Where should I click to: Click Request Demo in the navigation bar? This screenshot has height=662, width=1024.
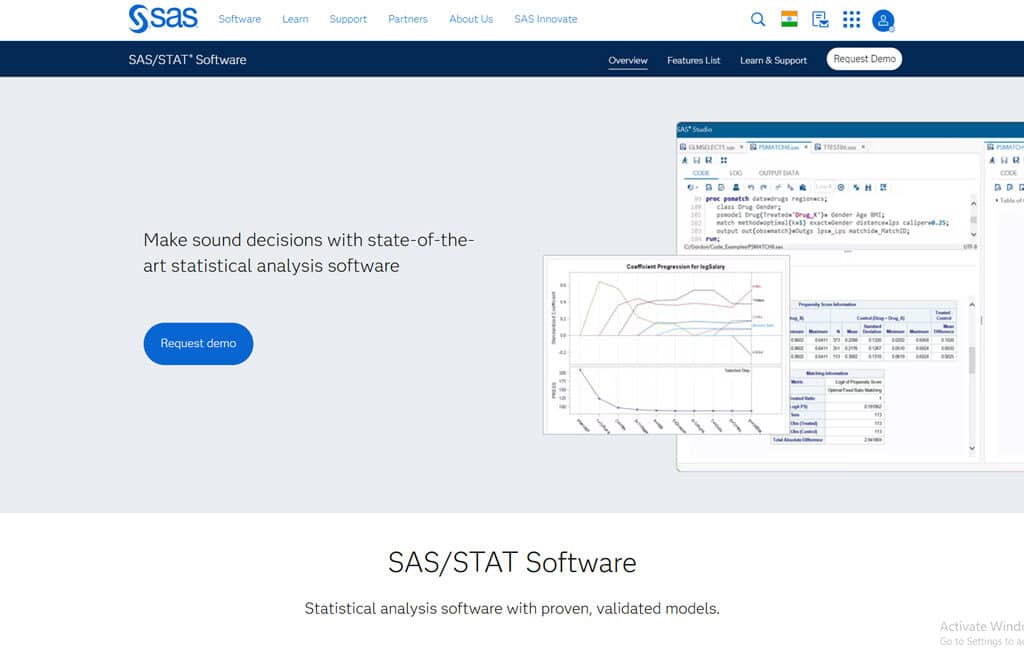point(864,58)
